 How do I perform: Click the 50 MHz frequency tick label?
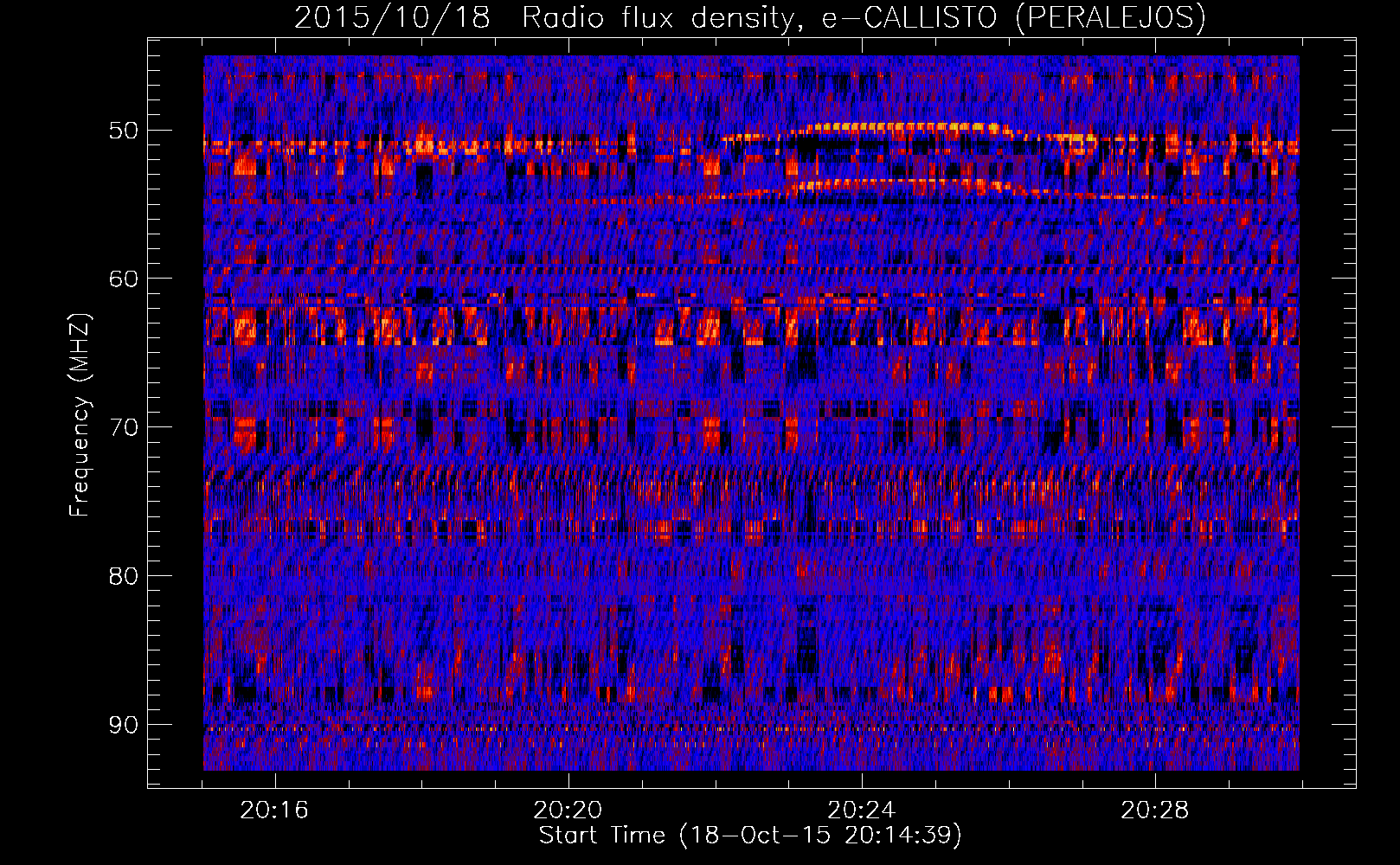[x=123, y=131]
